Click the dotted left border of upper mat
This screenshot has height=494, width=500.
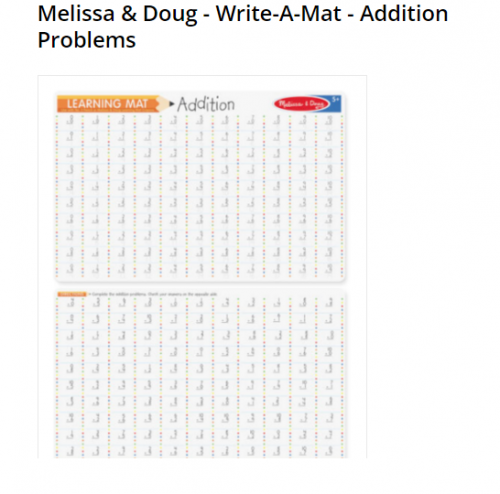click(x=57, y=196)
